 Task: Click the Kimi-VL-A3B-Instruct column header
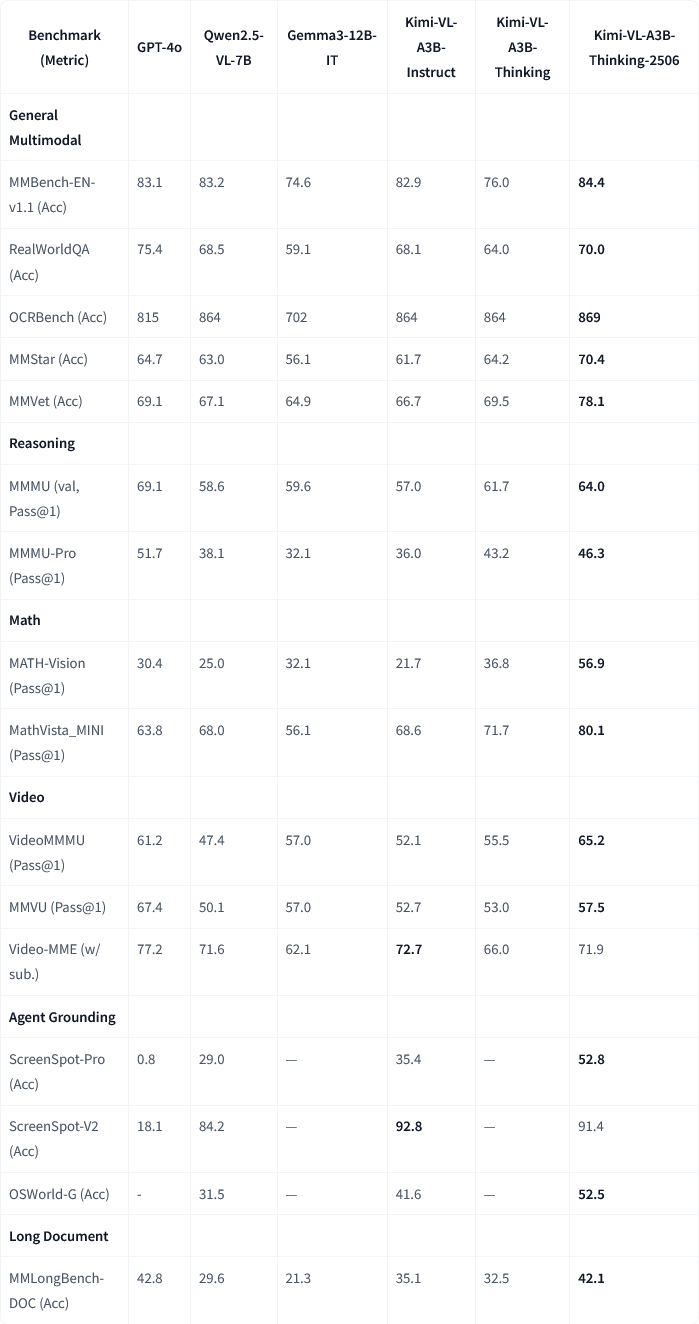tap(431, 48)
